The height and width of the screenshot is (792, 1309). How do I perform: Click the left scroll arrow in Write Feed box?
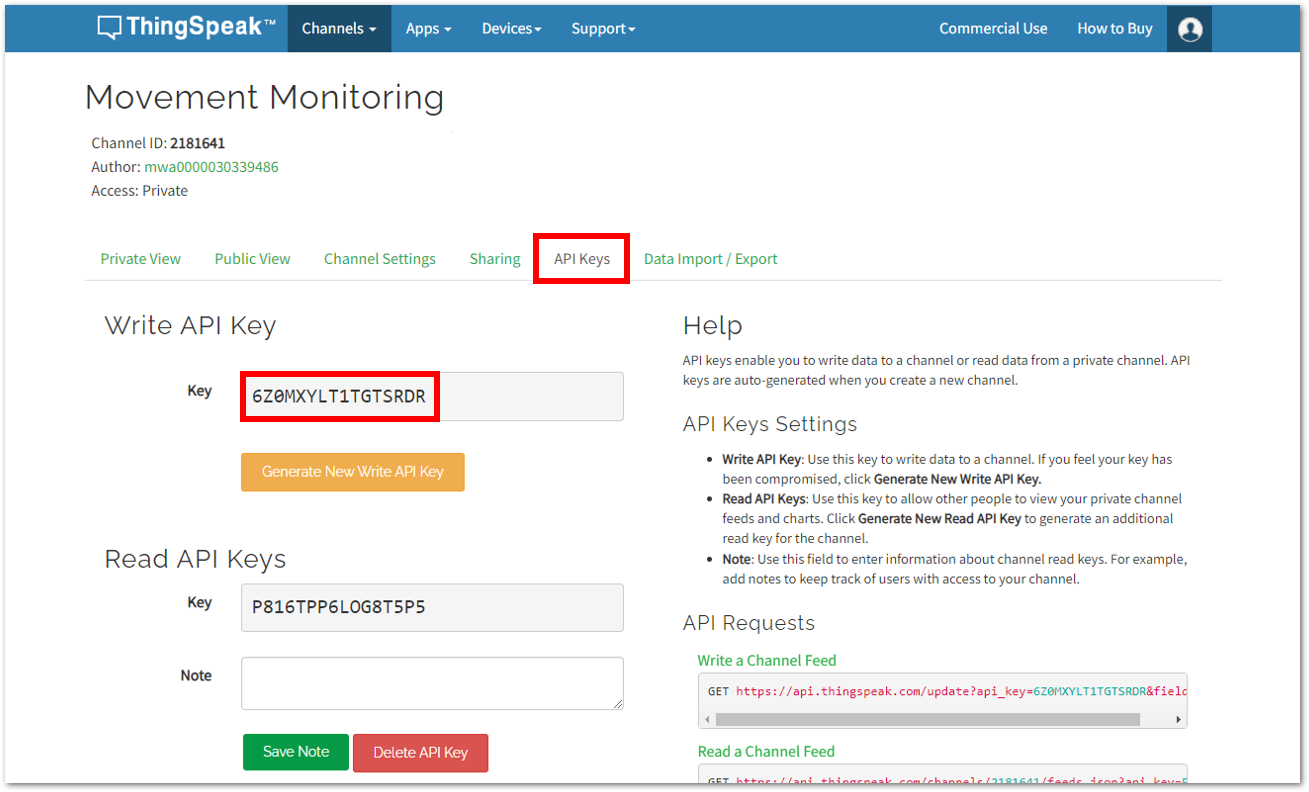[x=706, y=719]
